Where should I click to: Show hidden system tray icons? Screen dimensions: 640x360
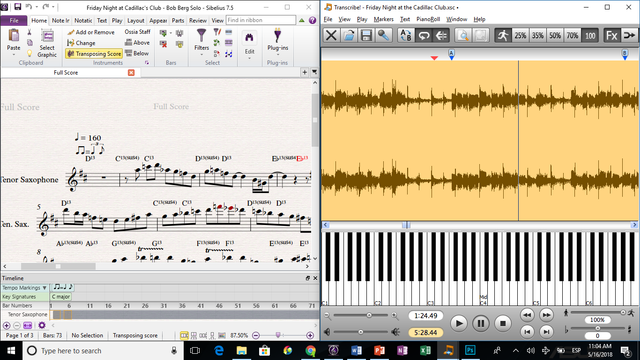point(516,351)
